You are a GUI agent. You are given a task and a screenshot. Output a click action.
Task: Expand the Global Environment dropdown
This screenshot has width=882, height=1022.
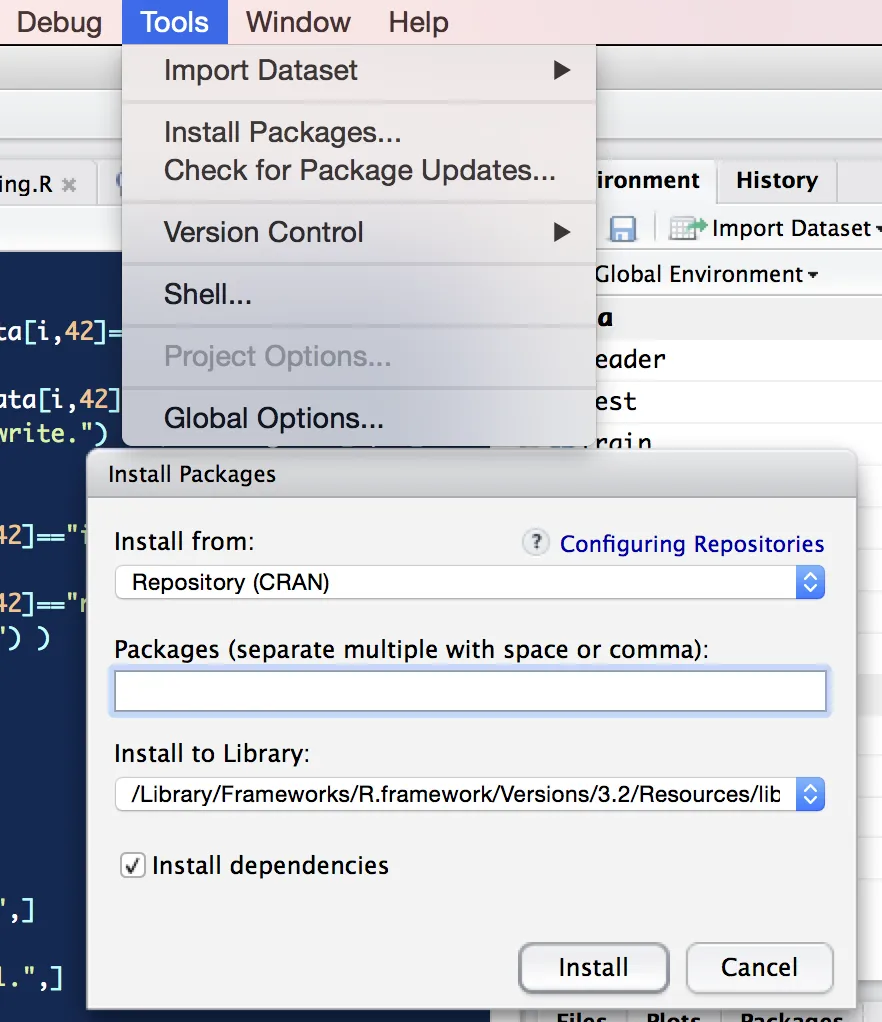click(708, 275)
